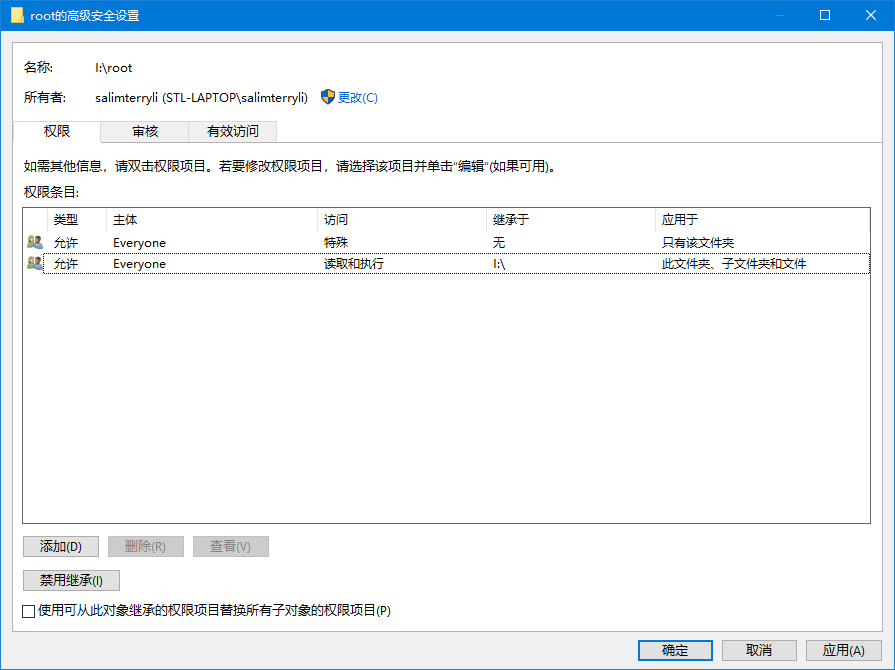Click the 此文件夹、子文件夹和文件 cell
This screenshot has height=670, width=895.
733,264
